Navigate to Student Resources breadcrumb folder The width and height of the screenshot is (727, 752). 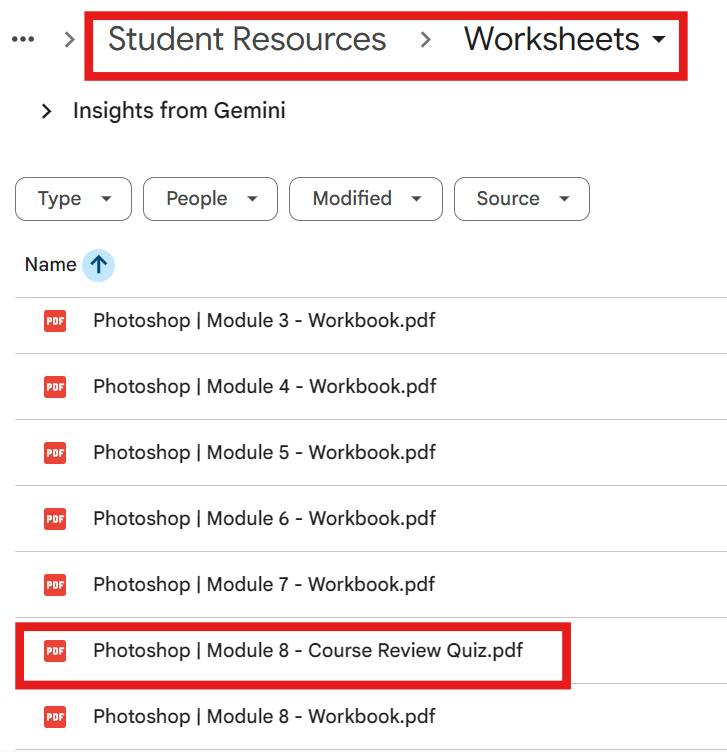tap(247, 40)
